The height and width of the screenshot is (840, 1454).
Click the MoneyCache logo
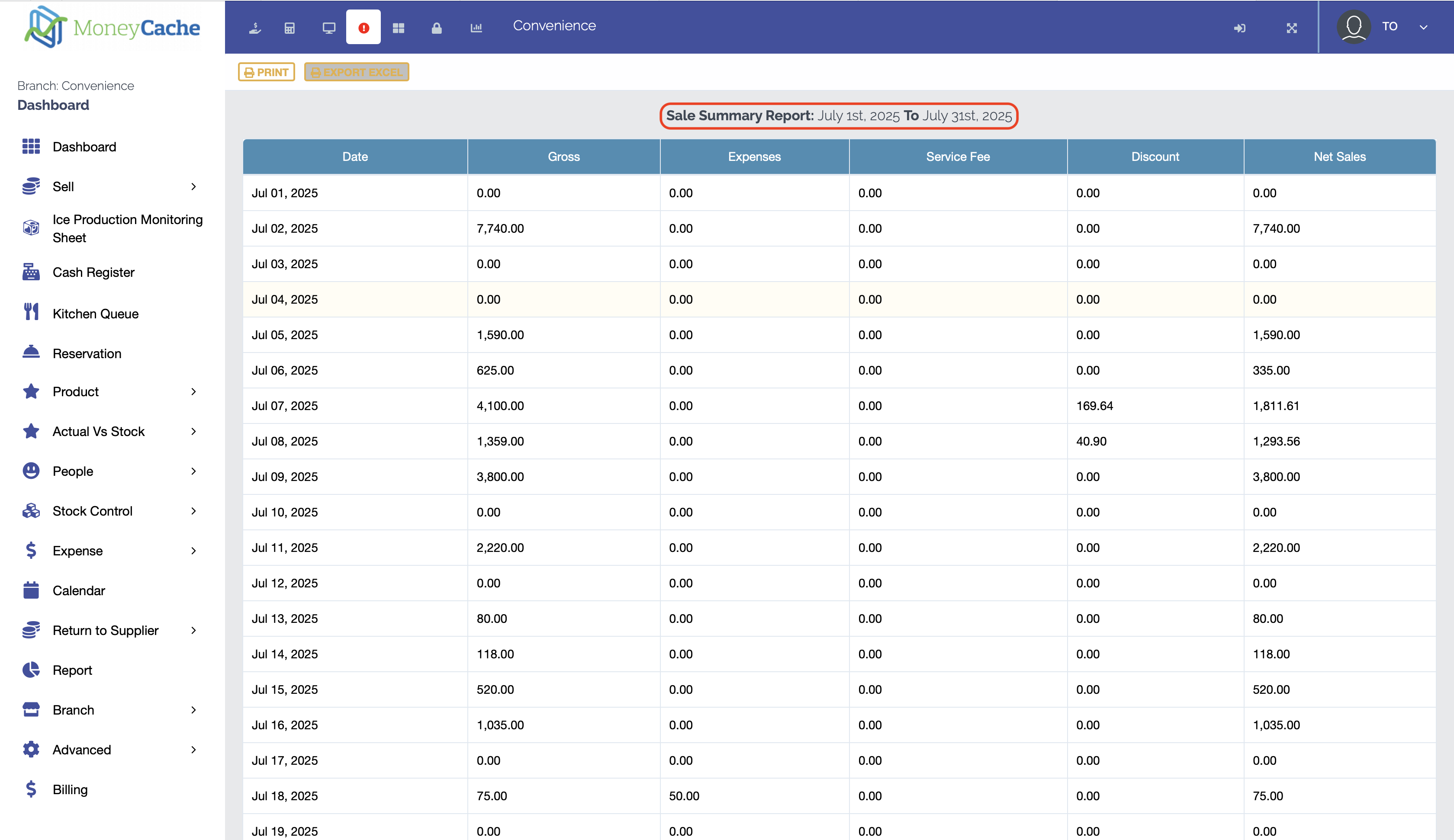[113, 27]
